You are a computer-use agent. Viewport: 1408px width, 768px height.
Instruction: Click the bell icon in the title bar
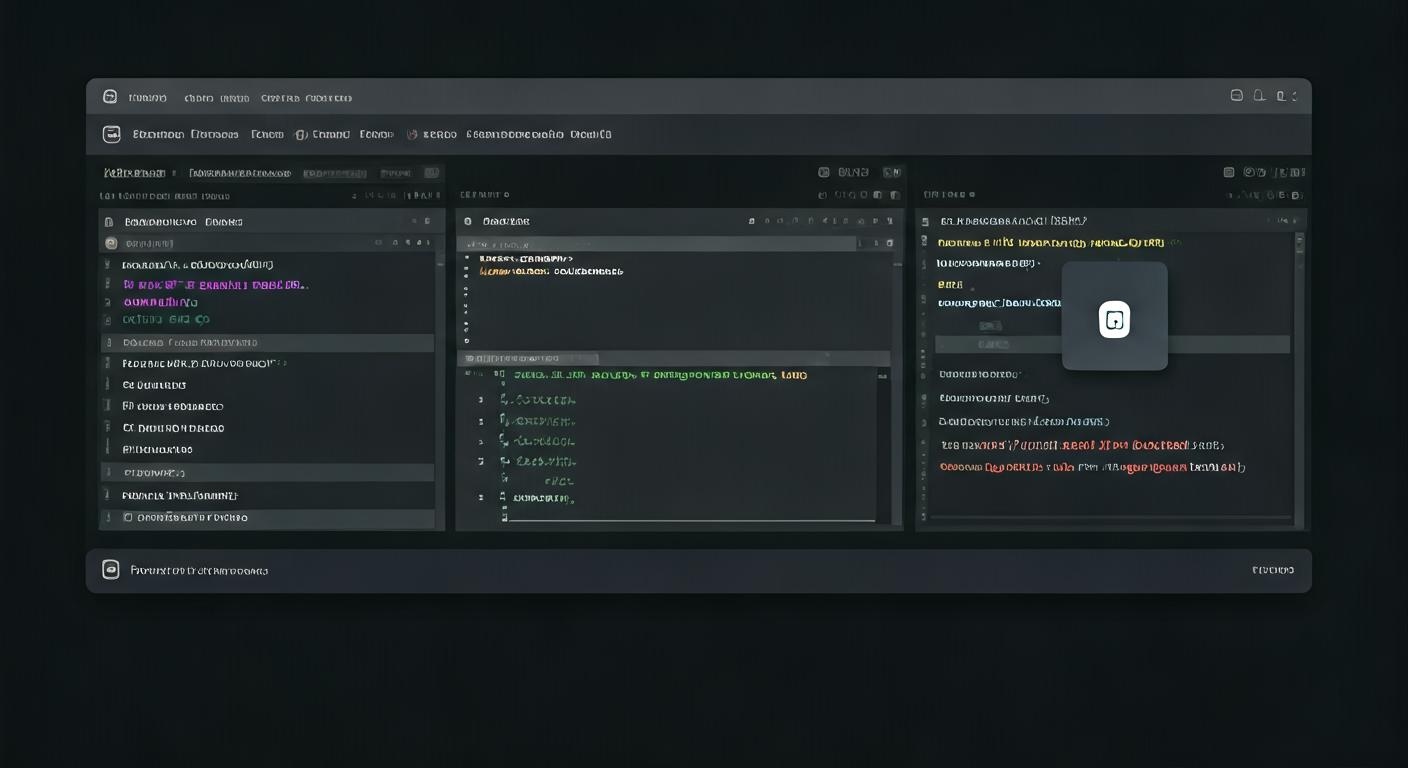point(1259,96)
